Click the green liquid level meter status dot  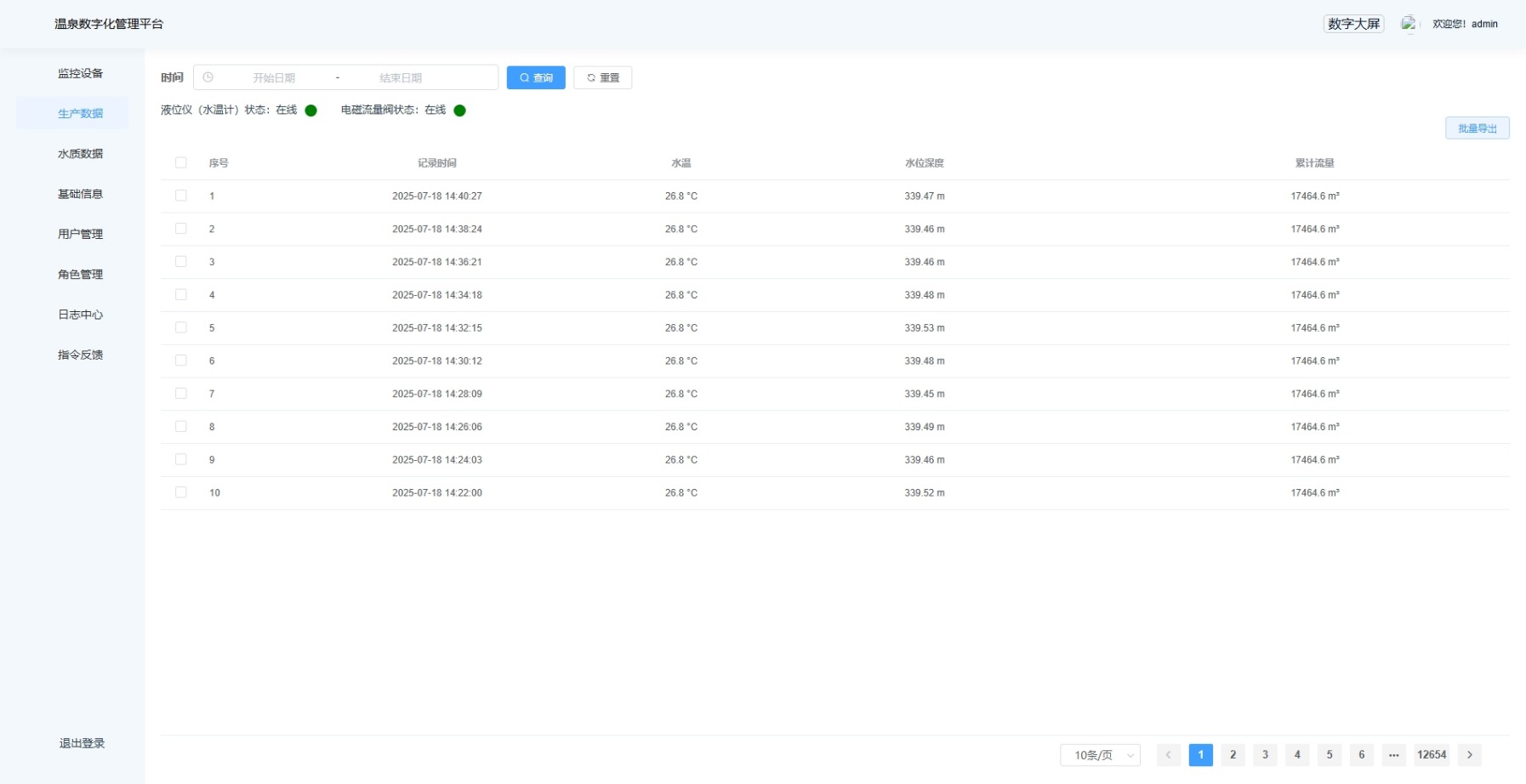click(311, 111)
